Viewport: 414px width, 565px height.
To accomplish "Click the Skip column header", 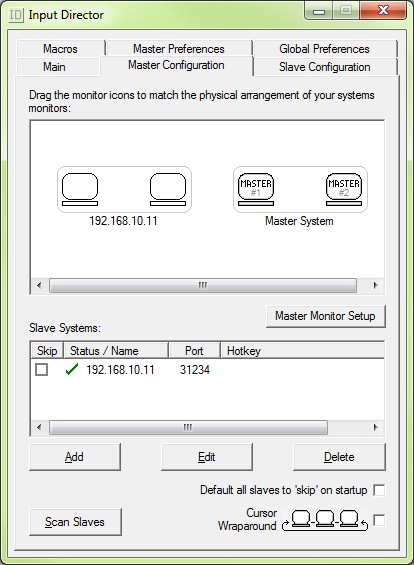I will tap(47, 351).
